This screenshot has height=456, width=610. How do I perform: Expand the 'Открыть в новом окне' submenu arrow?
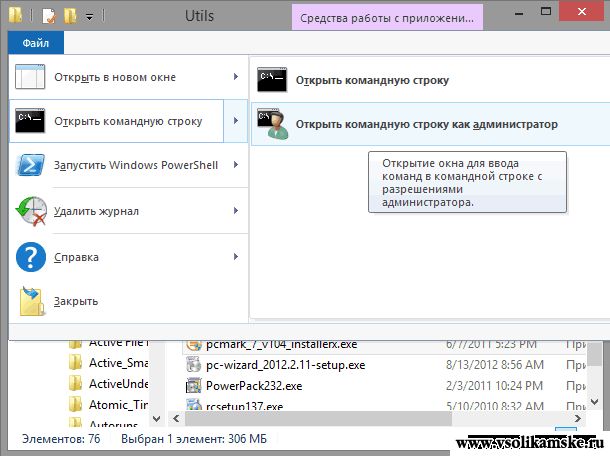pyautogui.click(x=235, y=77)
